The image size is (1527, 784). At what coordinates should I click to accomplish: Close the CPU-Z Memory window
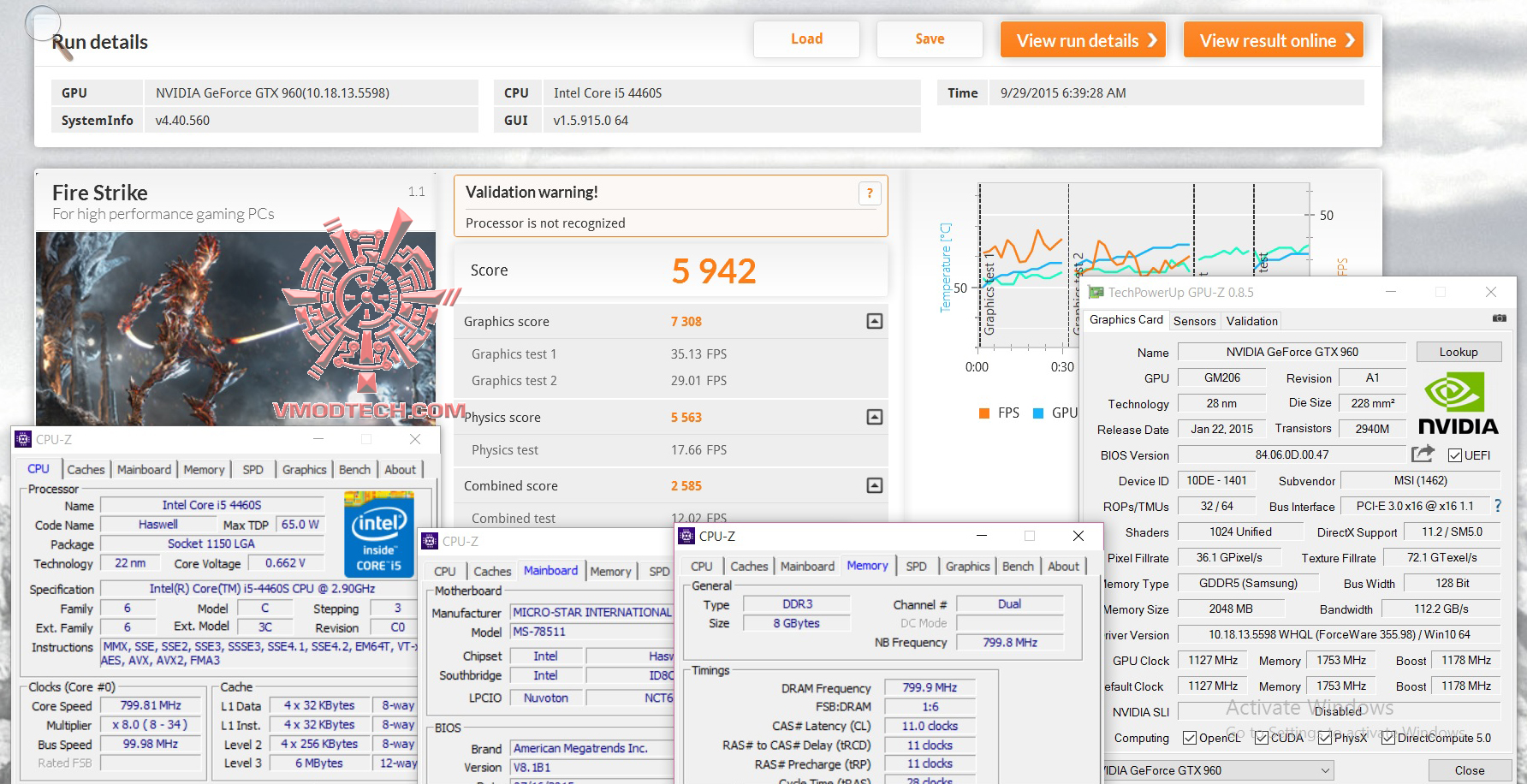click(1078, 536)
